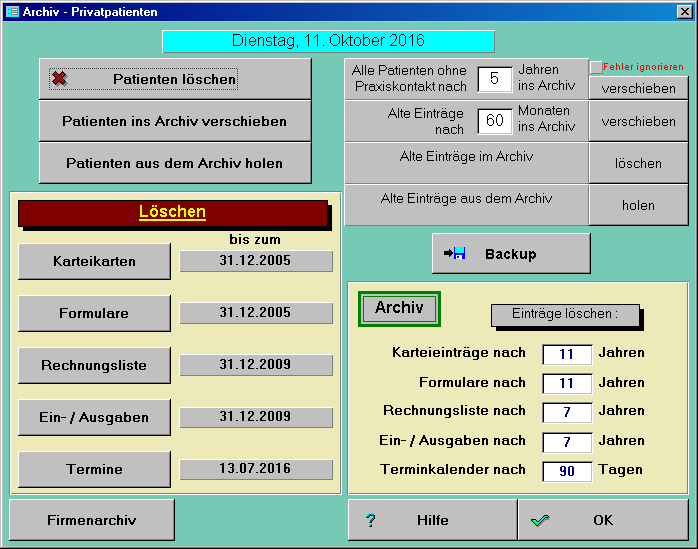
Task: Click the app icon in title bar
Action: (11, 11)
